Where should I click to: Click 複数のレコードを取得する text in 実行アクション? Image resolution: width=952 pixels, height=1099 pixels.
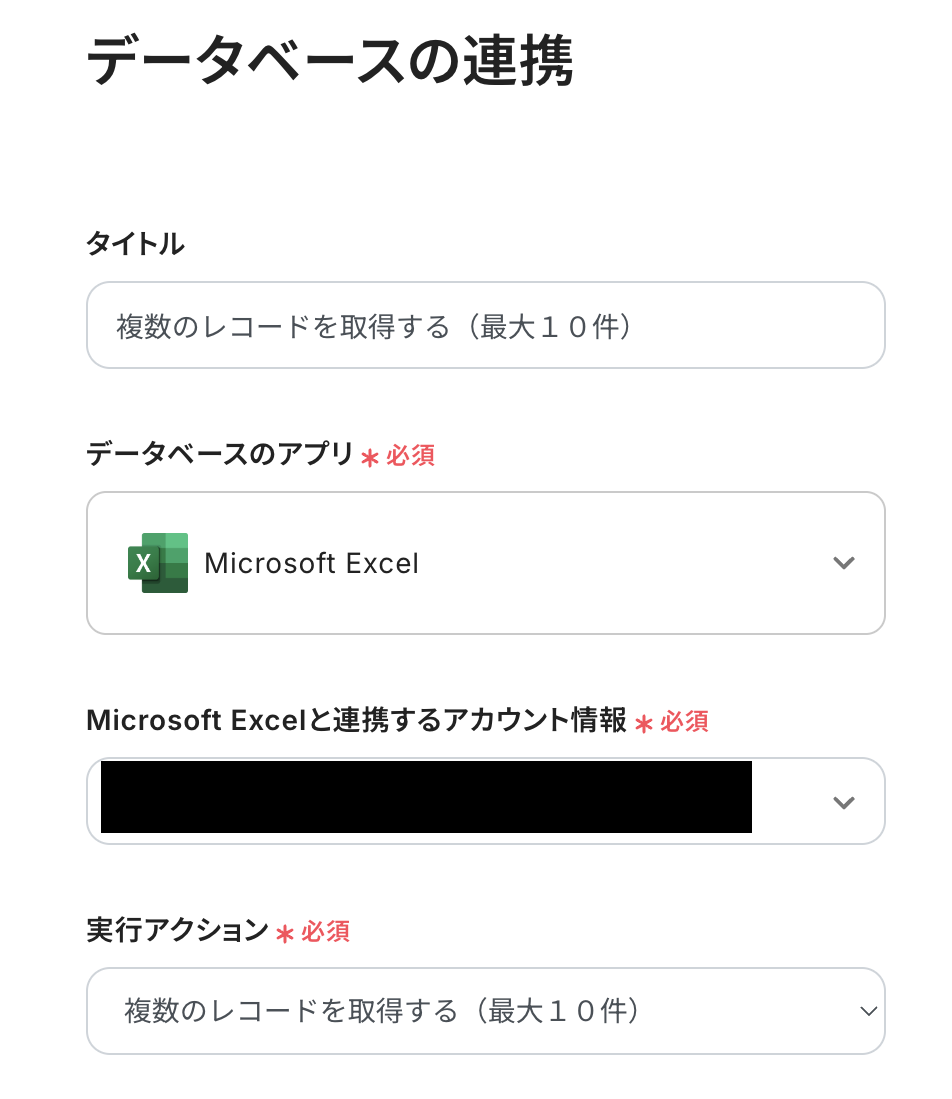point(381,1011)
